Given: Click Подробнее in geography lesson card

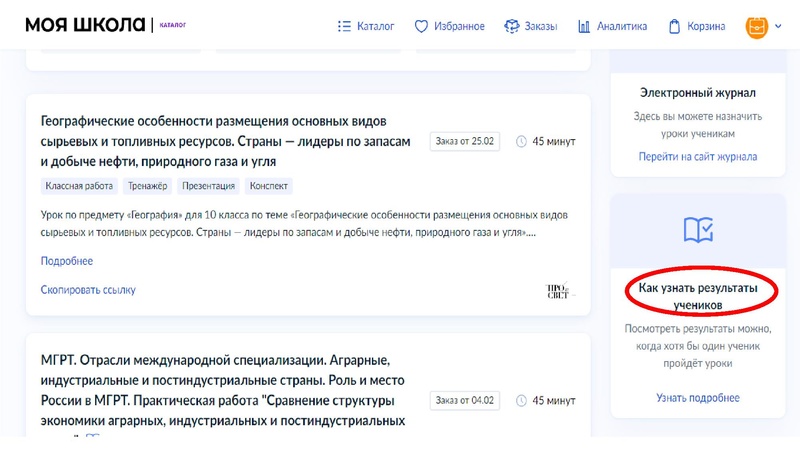Looking at the screenshot, I should click(67, 261).
